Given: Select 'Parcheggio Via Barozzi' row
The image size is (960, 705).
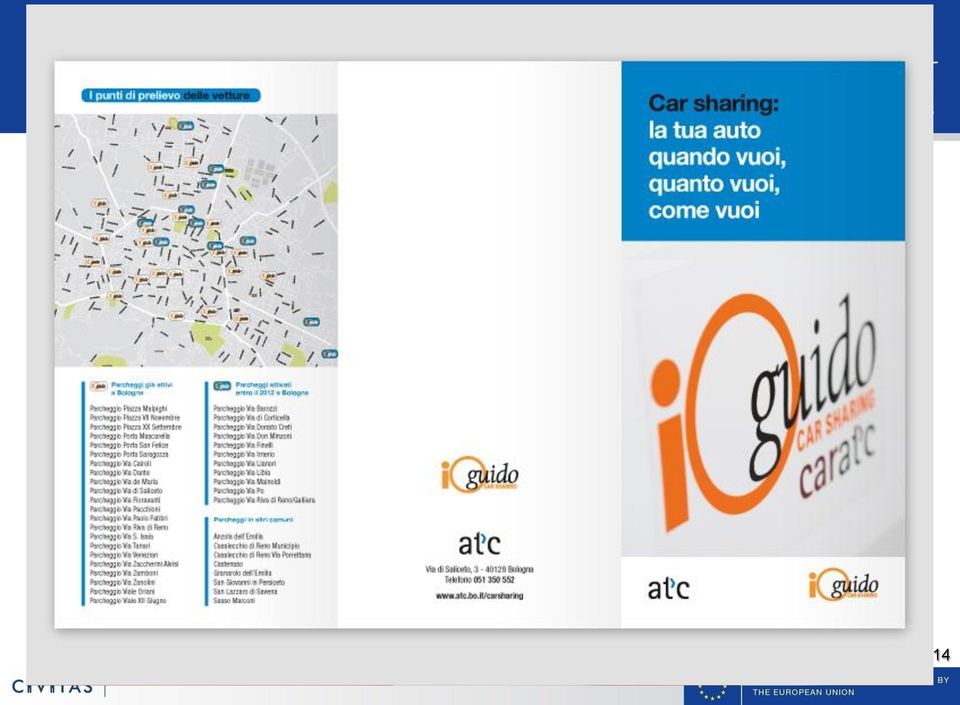Looking at the screenshot, I should pyautogui.click(x=246, y=408).
